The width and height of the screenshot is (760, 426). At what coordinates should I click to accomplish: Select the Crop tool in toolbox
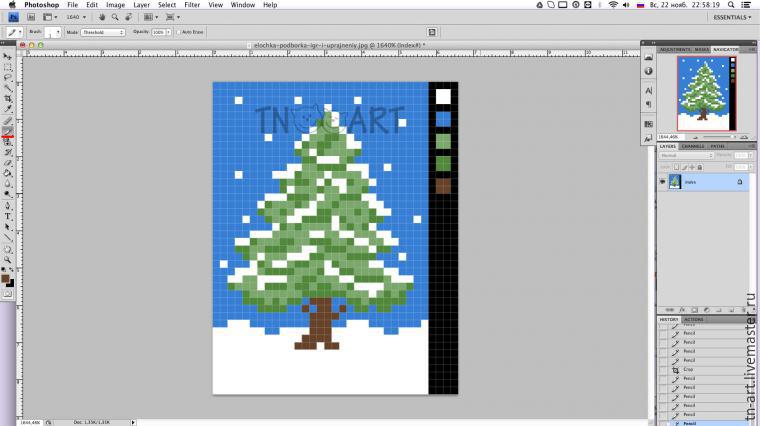point(7,98)
